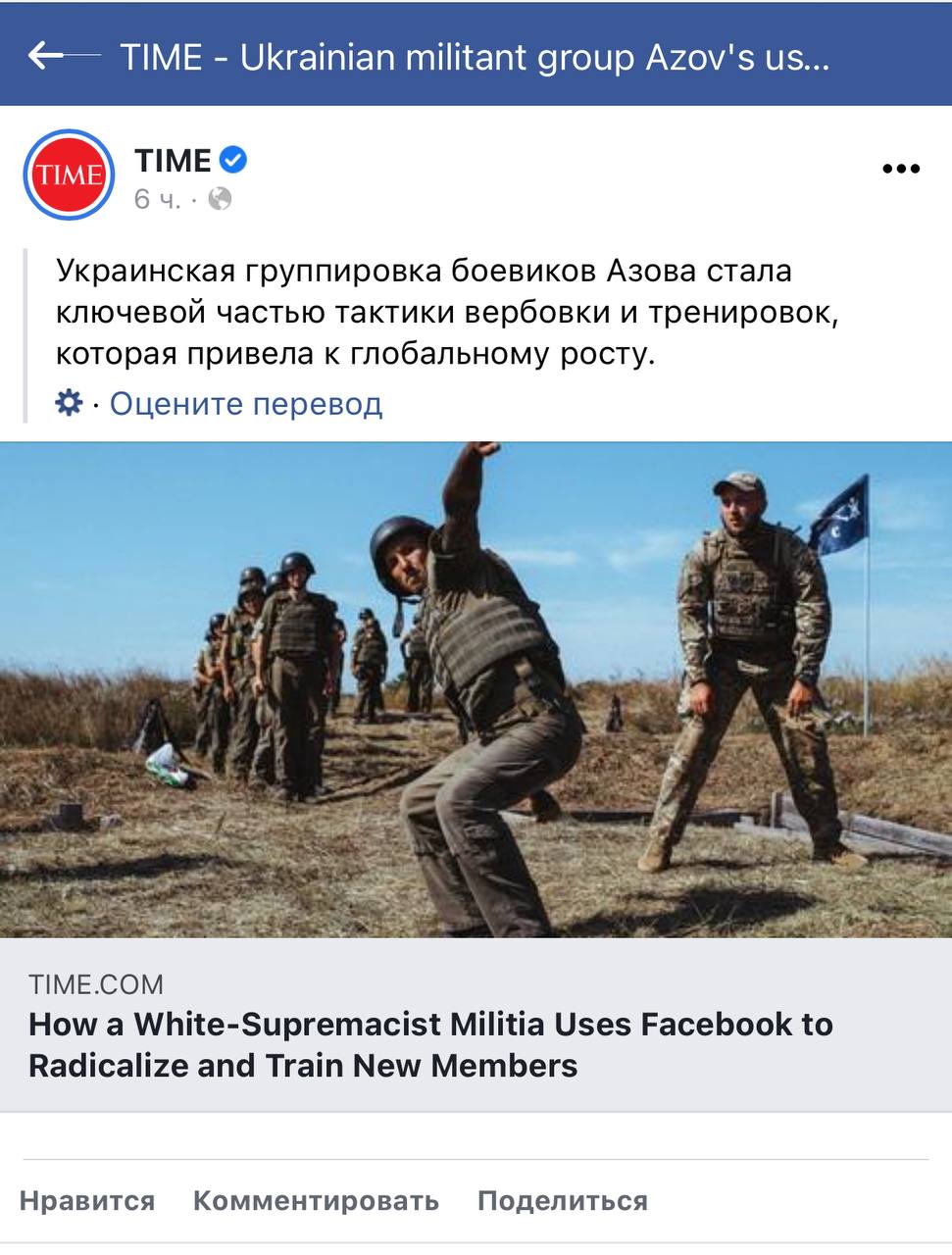Tap Нравится to like the post
This screenshot has width=952, height=1255.
pyautogui.click(x=87, y=1201)
